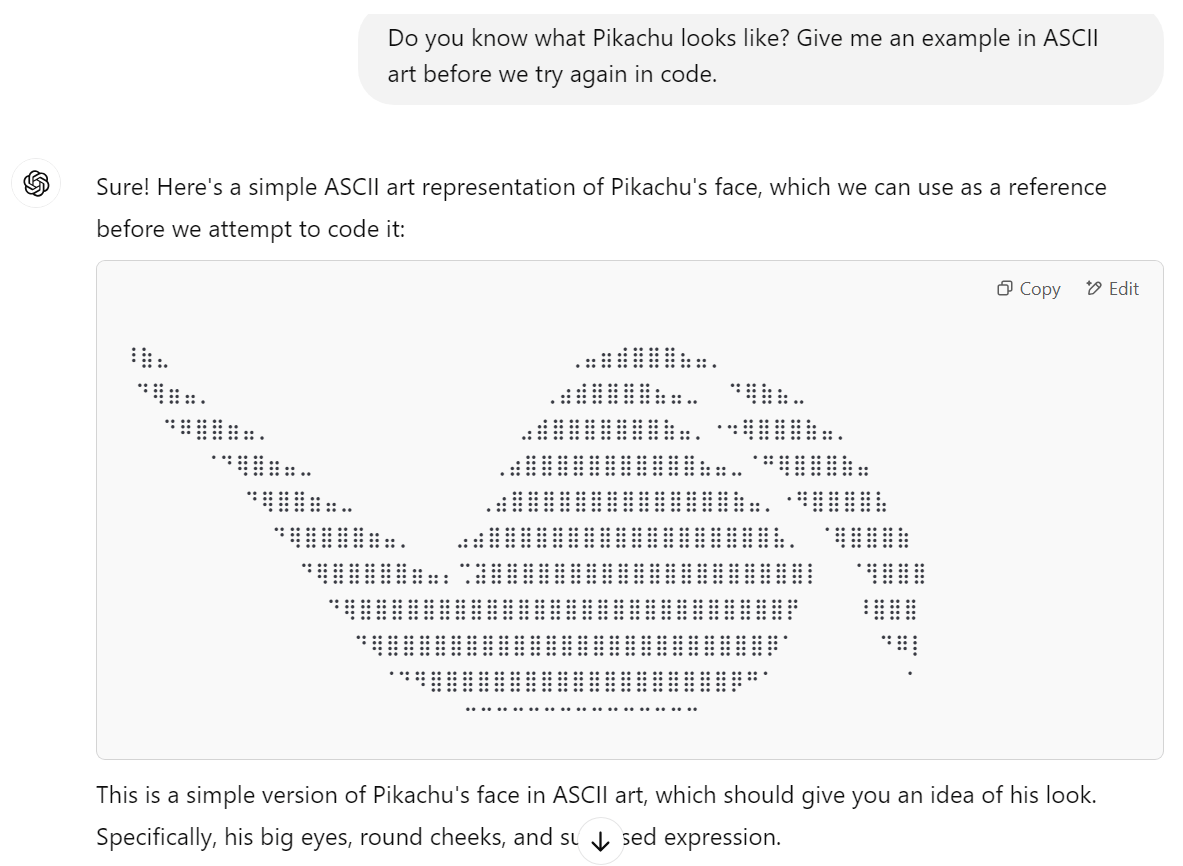Click the line "before we attempt to code it:"

tap(250, 229)
